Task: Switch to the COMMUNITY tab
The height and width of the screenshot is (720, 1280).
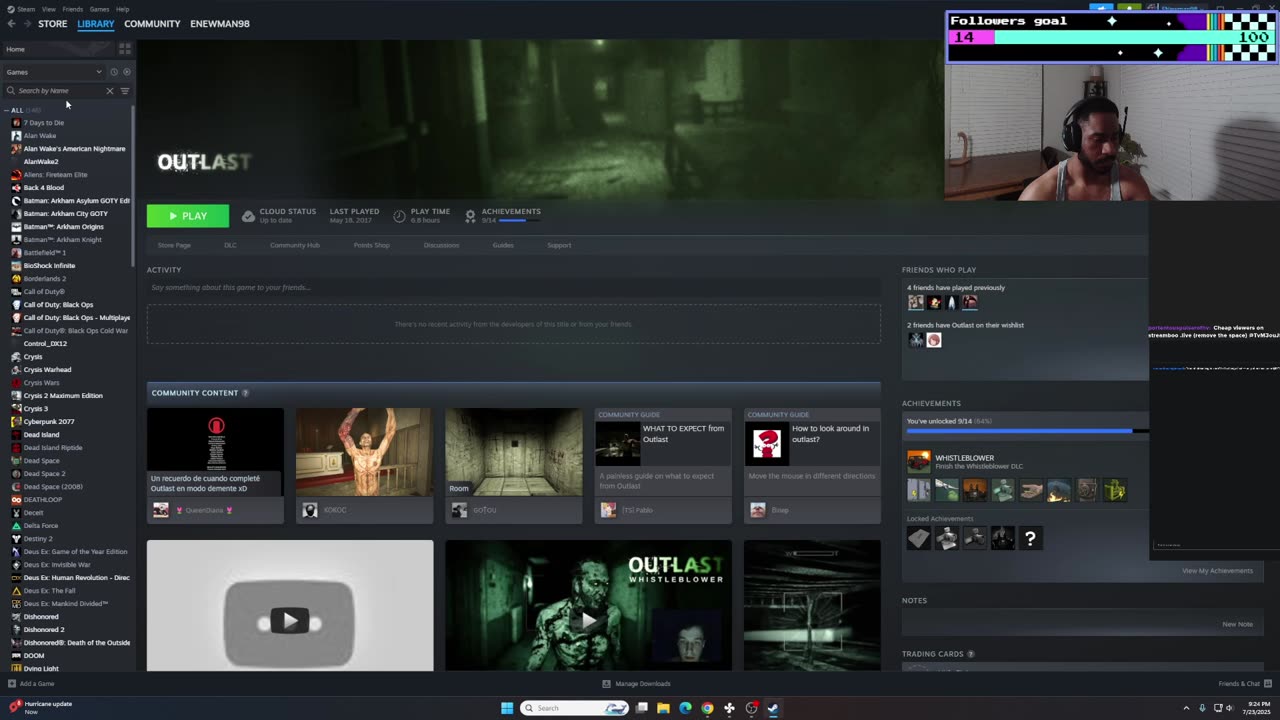Action: point(152,24)
